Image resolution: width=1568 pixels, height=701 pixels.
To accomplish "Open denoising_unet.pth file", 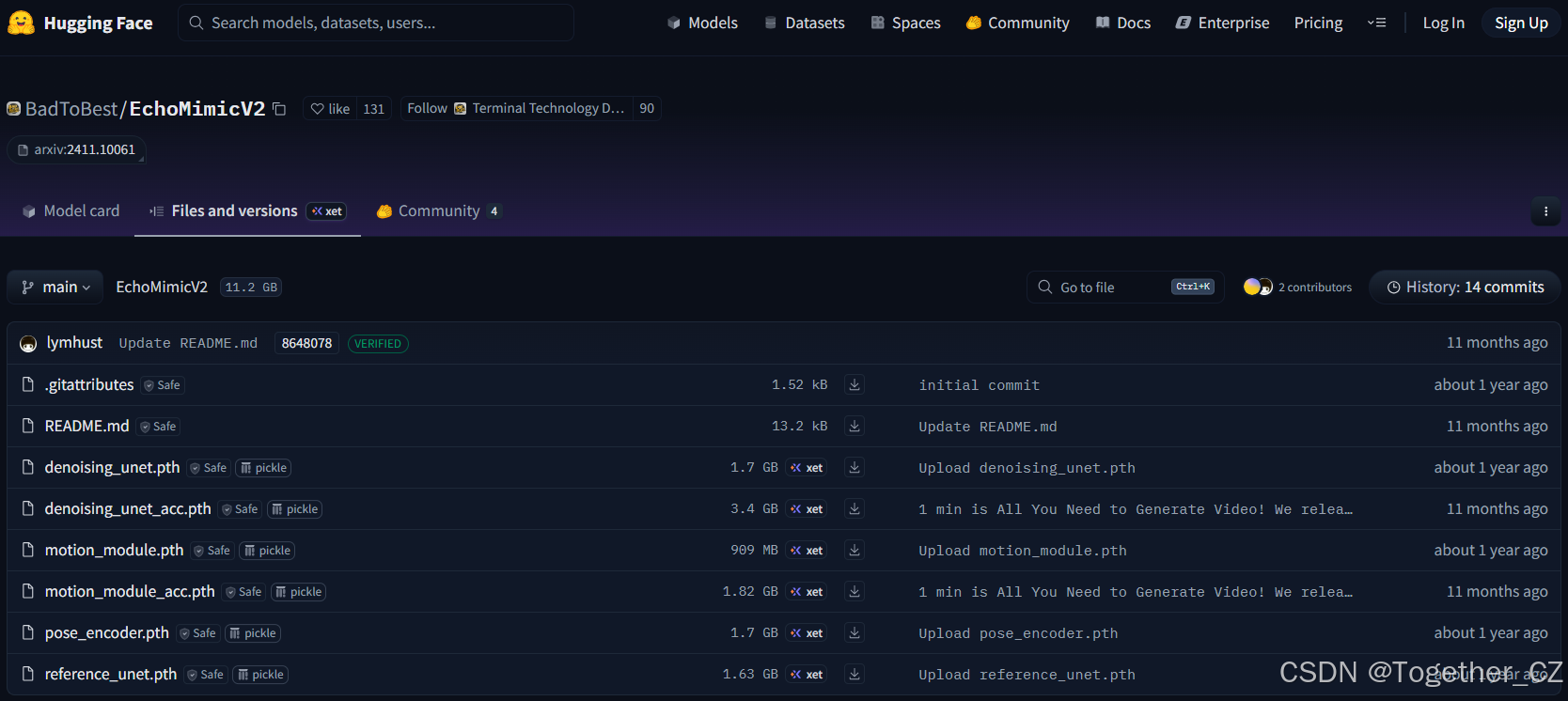I will 112,468.
